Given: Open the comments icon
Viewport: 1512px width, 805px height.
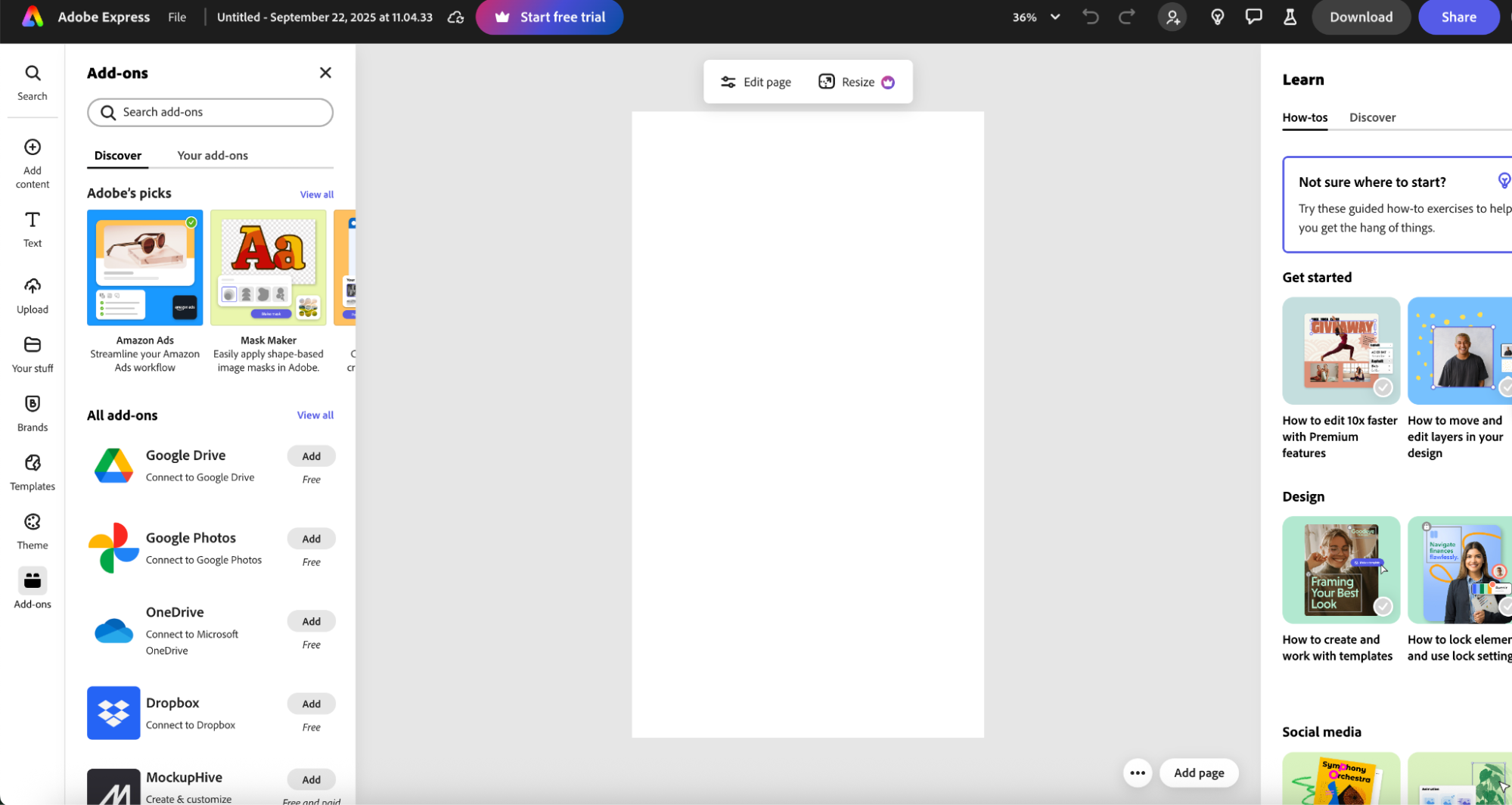Looking at the screenshot, I should (x=1253, y=17).
